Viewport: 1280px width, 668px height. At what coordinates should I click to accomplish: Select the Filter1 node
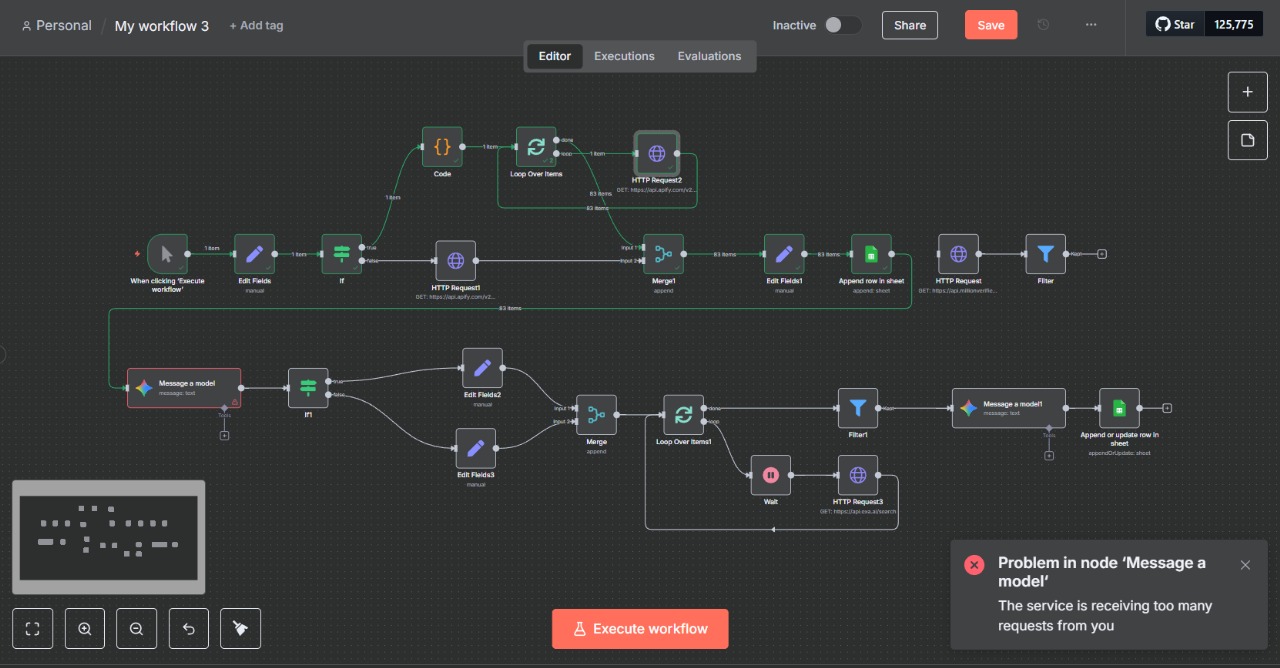coord(857,408)
